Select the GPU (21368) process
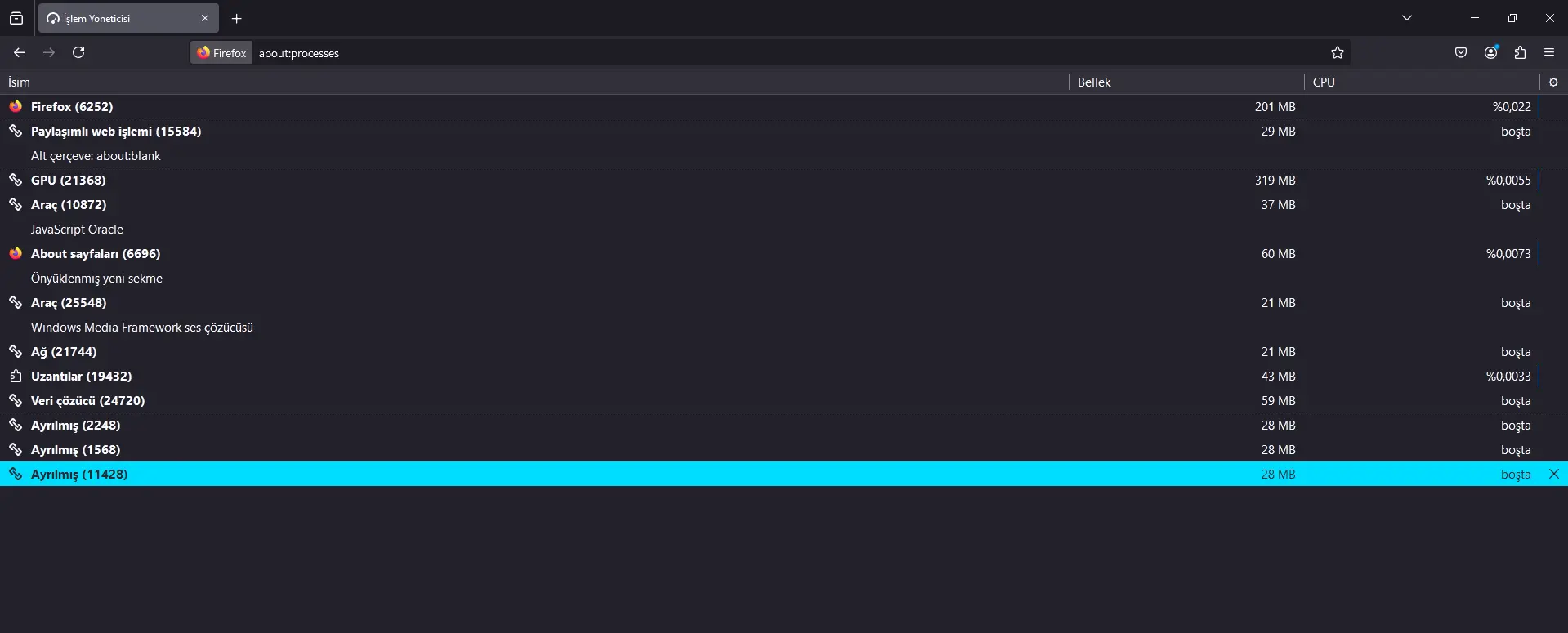 click(784, 180)
